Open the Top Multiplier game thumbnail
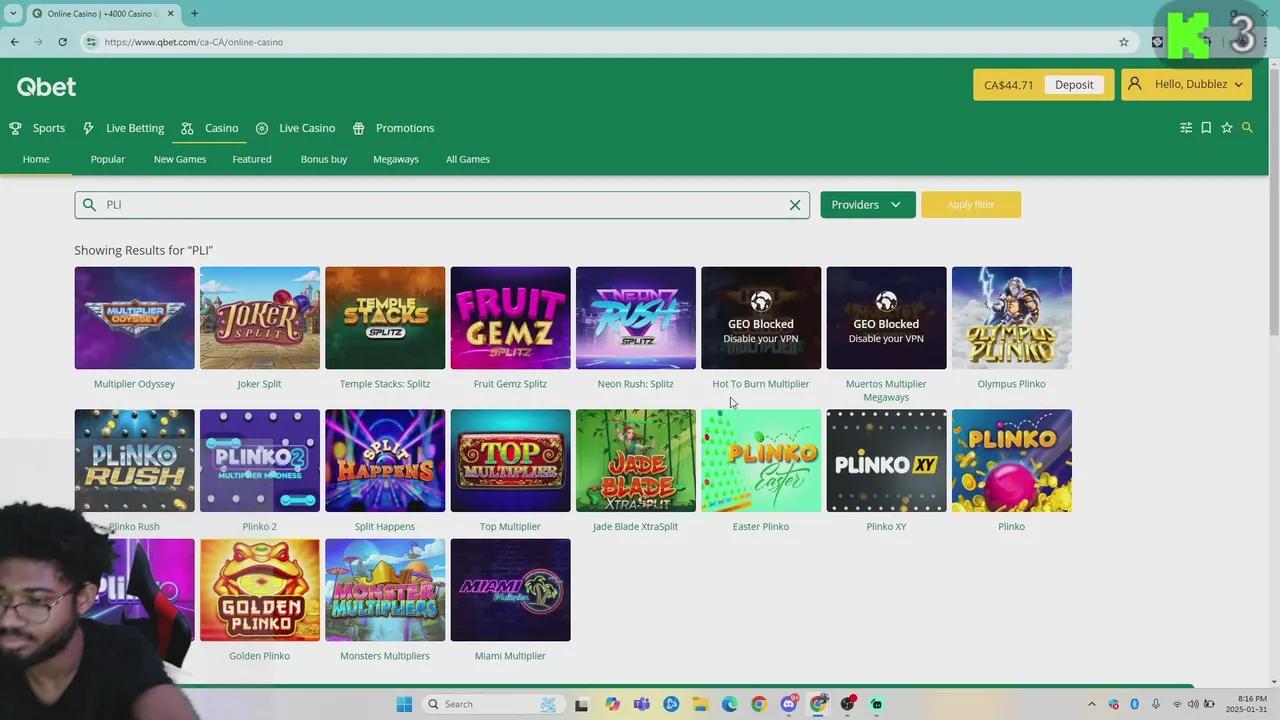 coord(510,460)
